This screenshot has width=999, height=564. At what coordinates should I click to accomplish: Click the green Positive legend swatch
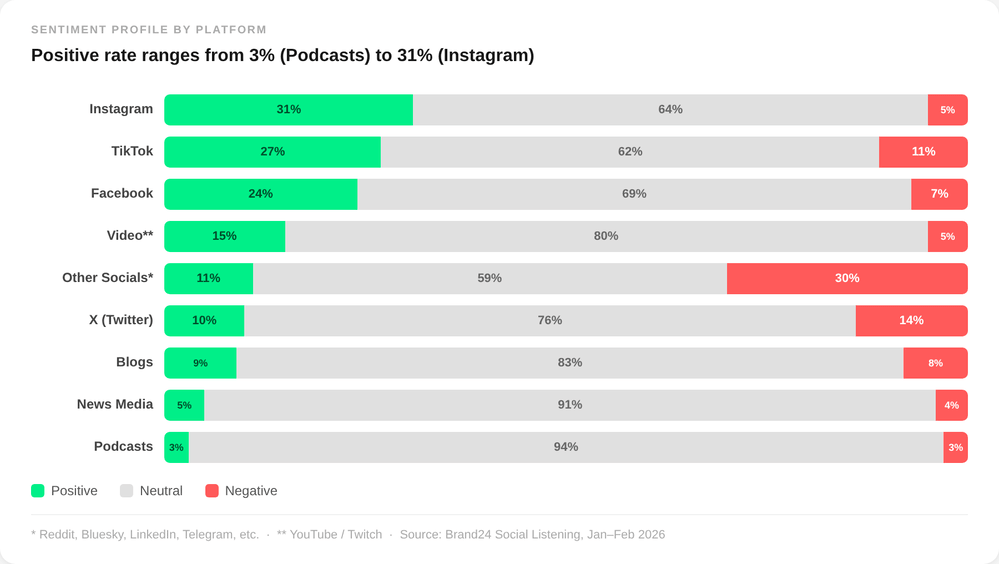tap(38, 491)
